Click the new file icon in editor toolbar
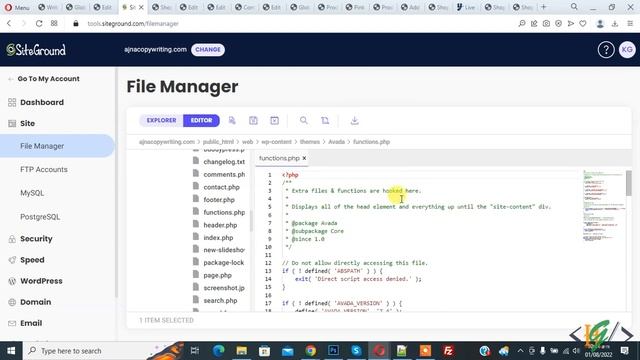Viewport: 640px width, 360px height. pyautogui.click(x=232, y=120)
